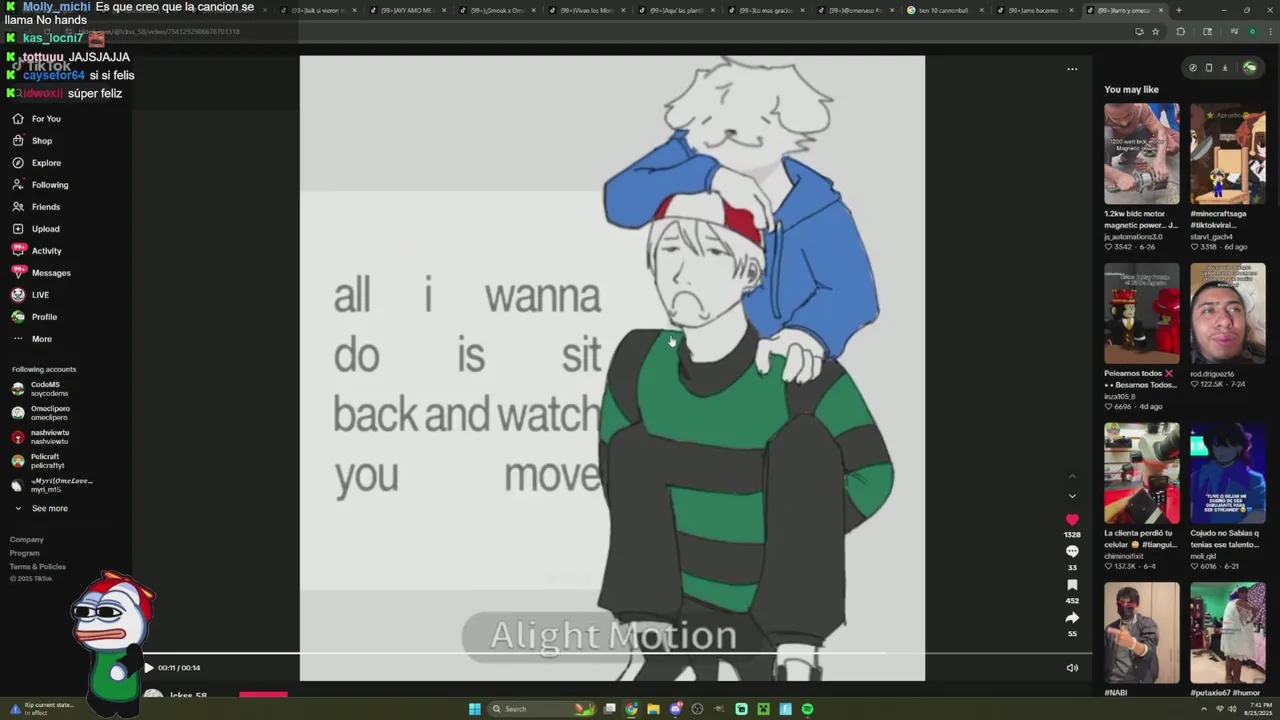The height and width of the screenshot is (720, 1280).
Task: Open the rod.driguez16 recommended video
Action: pyautogui.click(x=1227, y=314)
